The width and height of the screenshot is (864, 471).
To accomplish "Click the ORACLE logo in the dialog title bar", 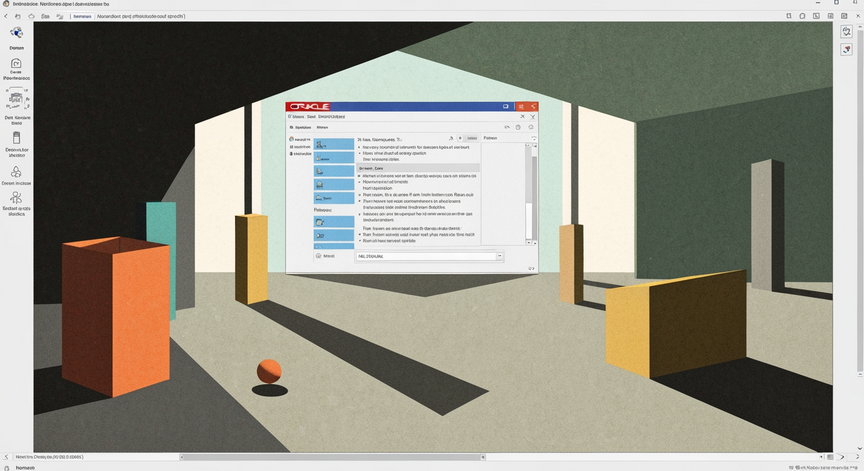I will pos(309,106).
